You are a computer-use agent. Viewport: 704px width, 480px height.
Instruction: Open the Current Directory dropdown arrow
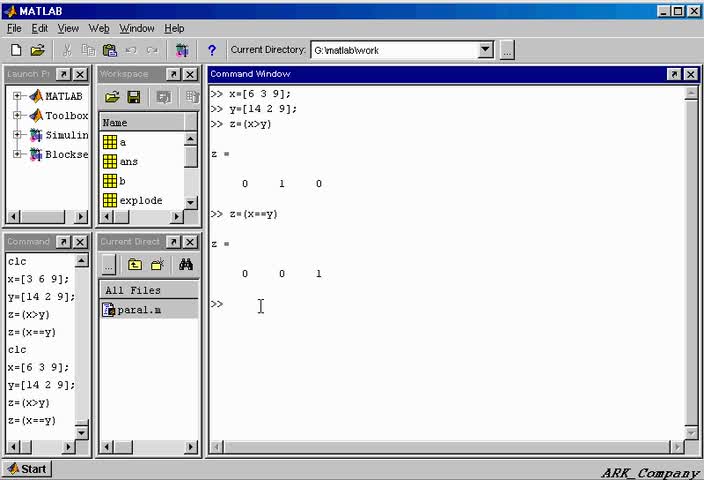coord(485,49)
